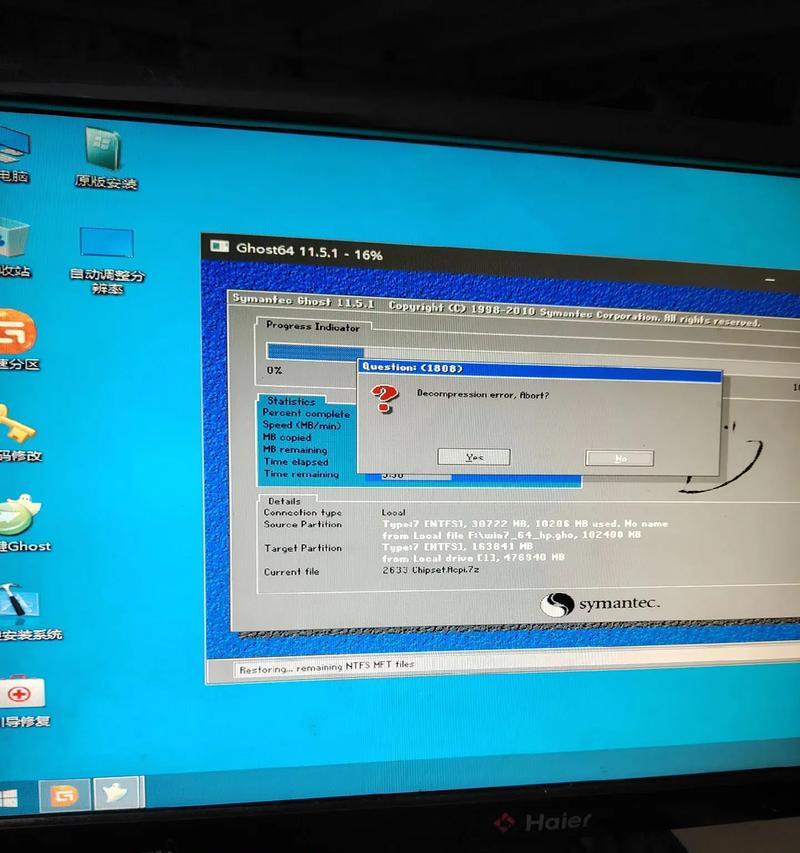Click the 'Local' connection type value
The width and height of the screenshot is (800, 853).
393,512
